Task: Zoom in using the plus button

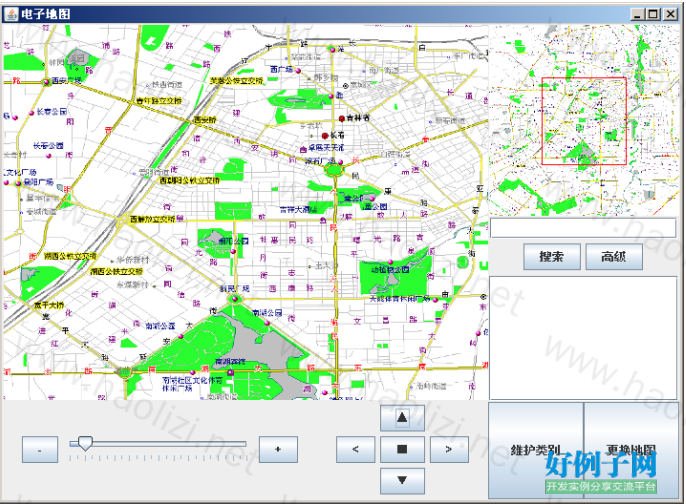Action: click(277, 450)
